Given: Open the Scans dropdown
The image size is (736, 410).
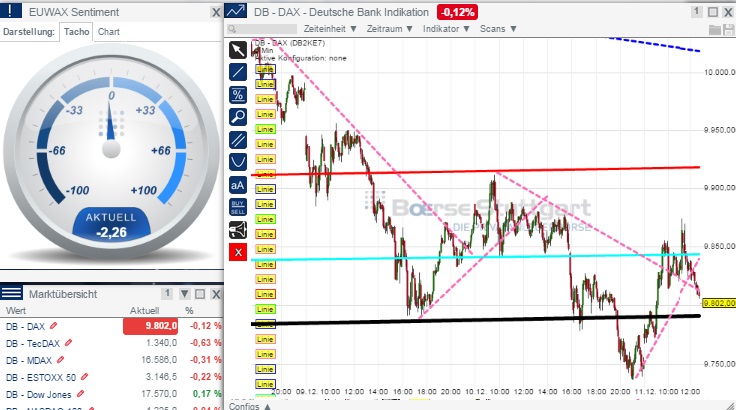Looking at the screenshot, I should coord(498,29).
